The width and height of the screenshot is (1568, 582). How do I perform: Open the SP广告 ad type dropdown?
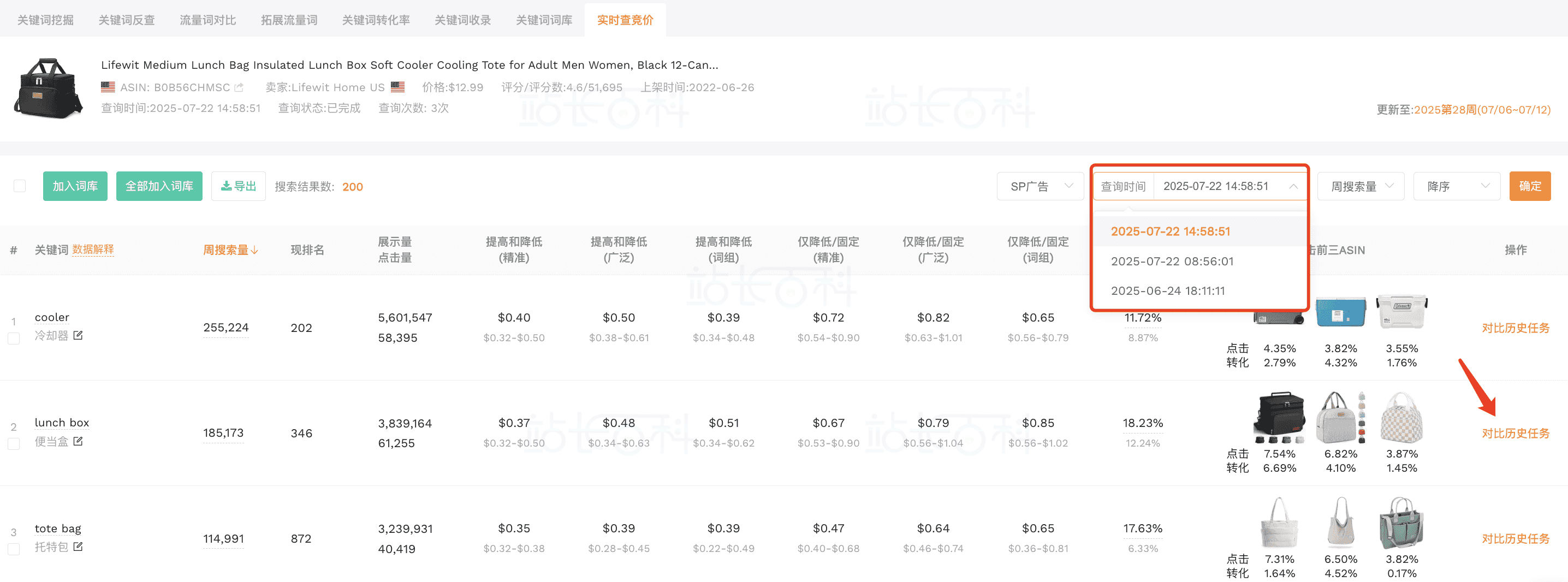coord(1040,186)
